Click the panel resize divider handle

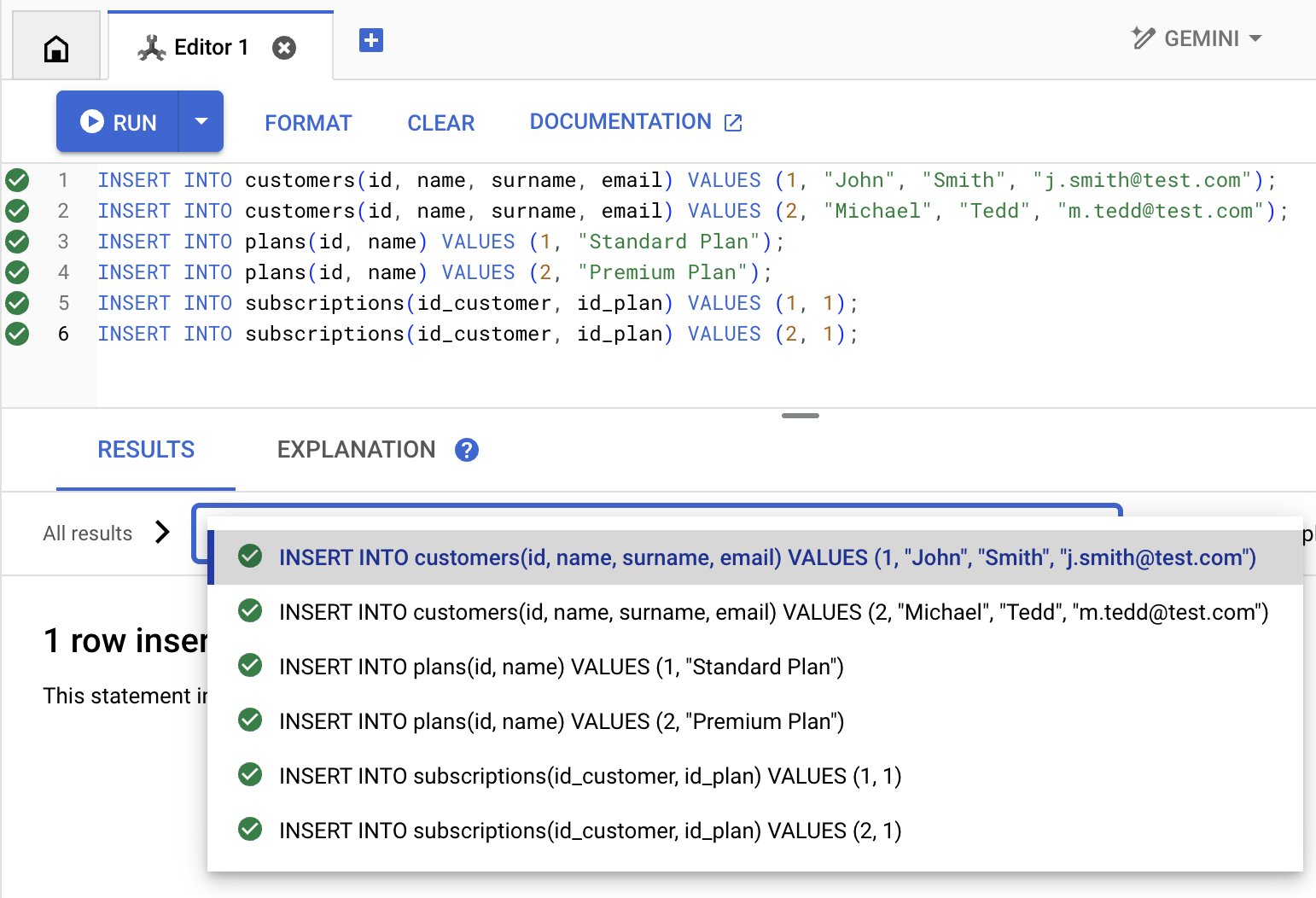pyautogui.click(x=800, y=416)
